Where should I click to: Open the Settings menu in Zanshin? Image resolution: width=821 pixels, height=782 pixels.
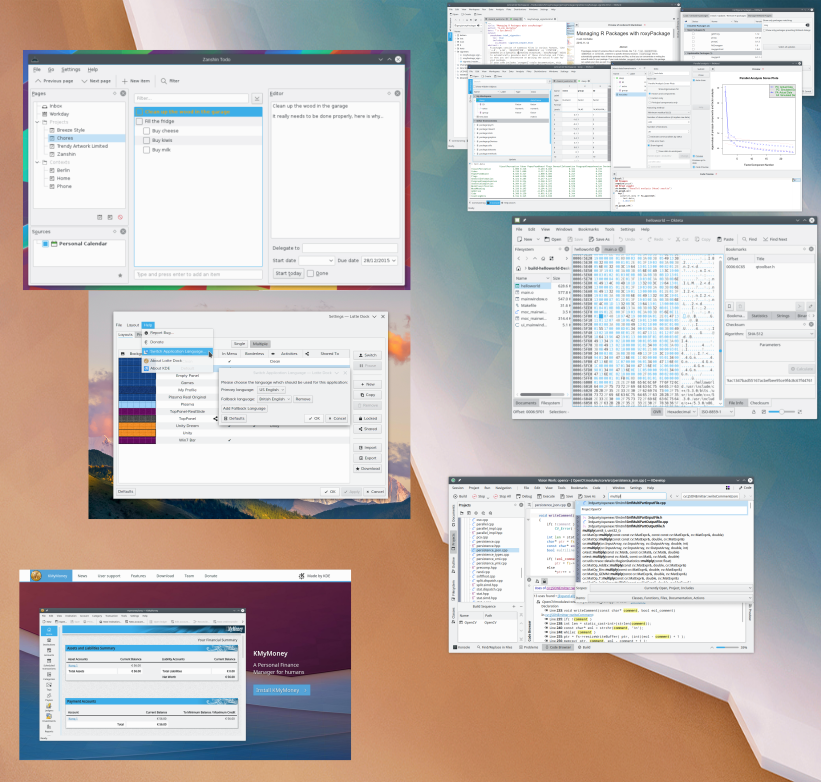click(71, 69)
